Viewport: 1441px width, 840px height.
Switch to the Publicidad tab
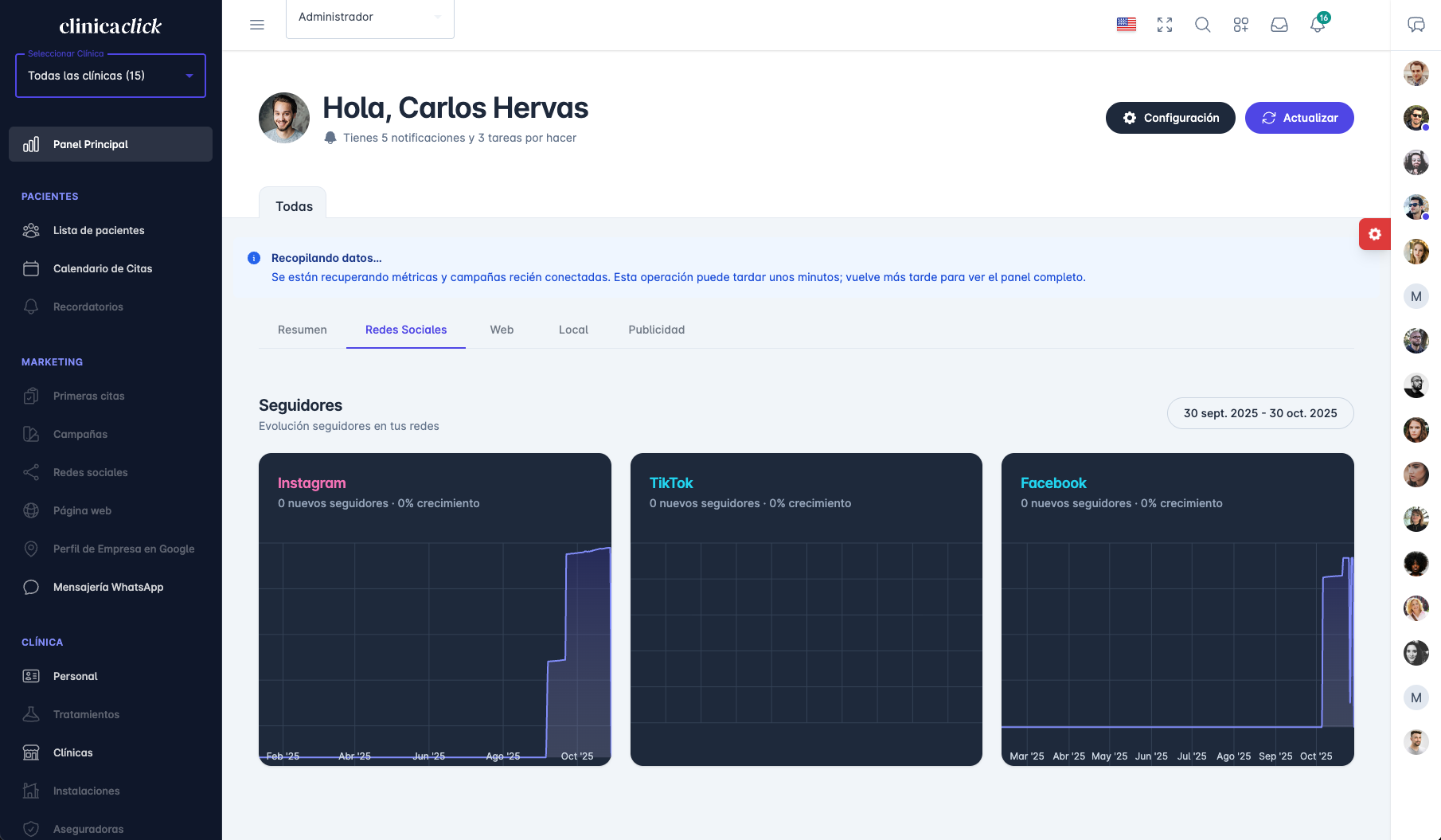[x=656, y=330]
